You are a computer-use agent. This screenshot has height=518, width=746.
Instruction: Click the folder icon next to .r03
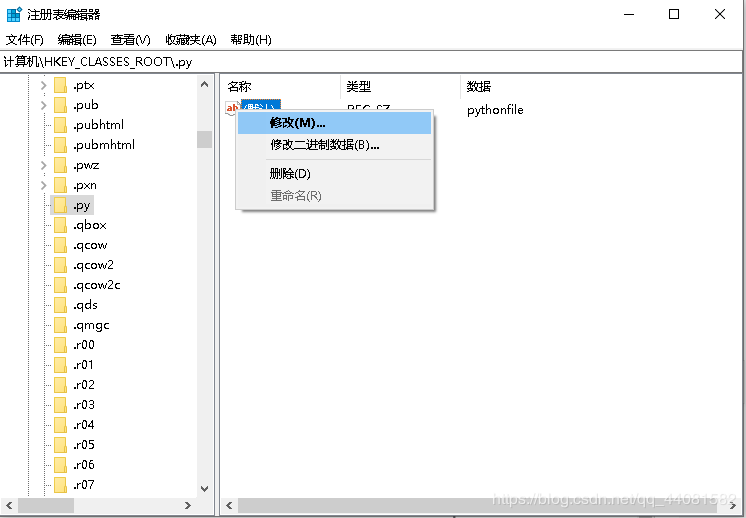pyautogui.click(x=60, y=405)
